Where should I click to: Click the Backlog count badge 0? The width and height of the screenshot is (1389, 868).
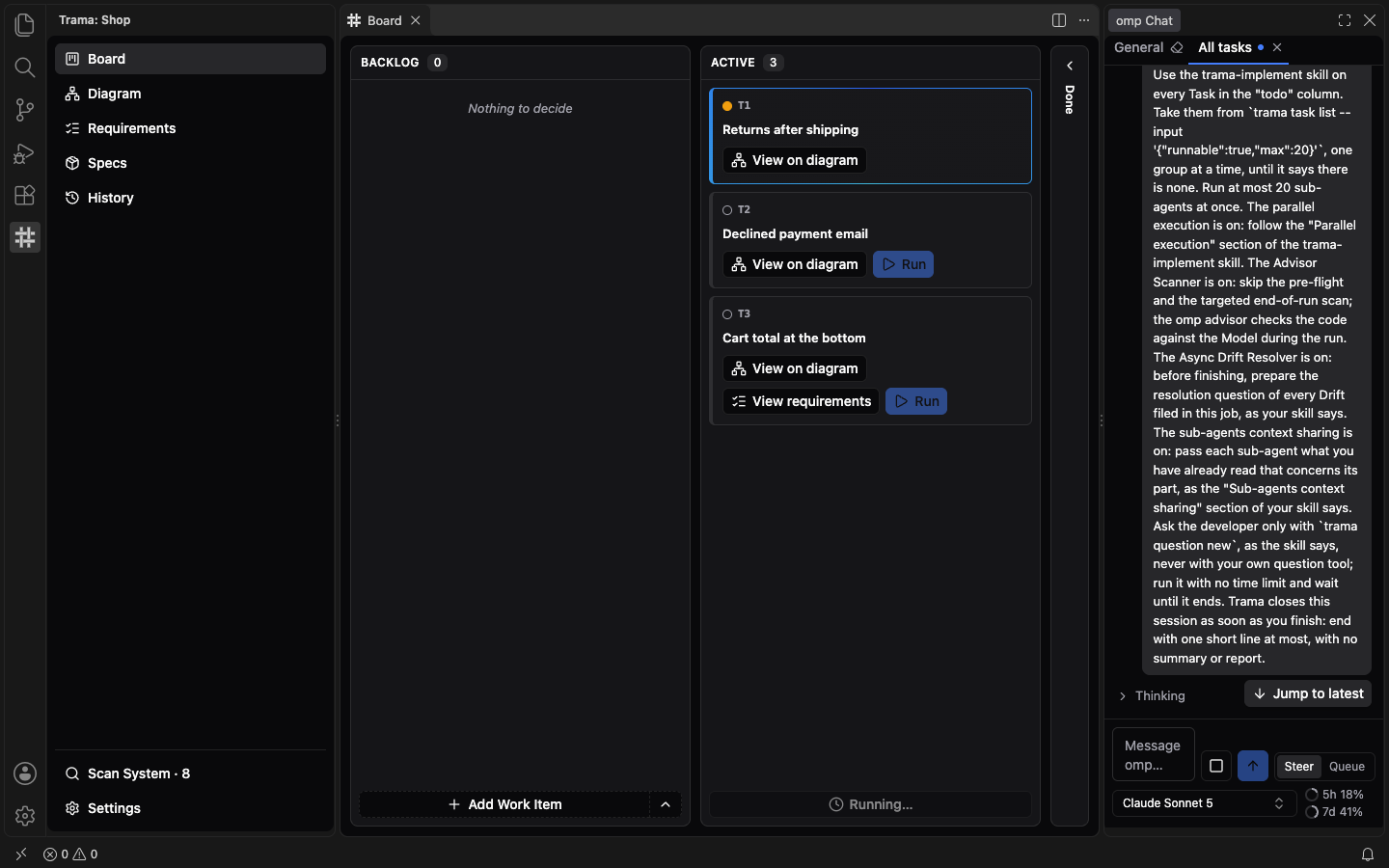pyautogui.click(x=437, y=63)
